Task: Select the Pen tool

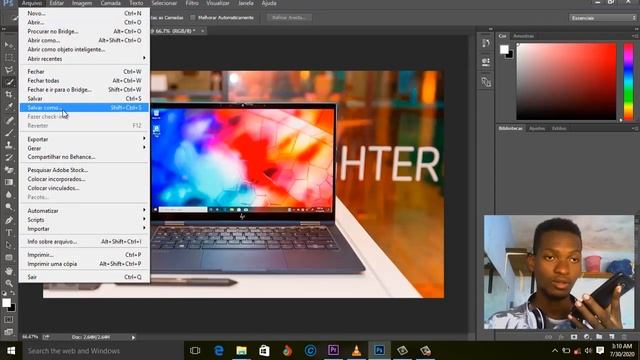Action: pos(9,220)
